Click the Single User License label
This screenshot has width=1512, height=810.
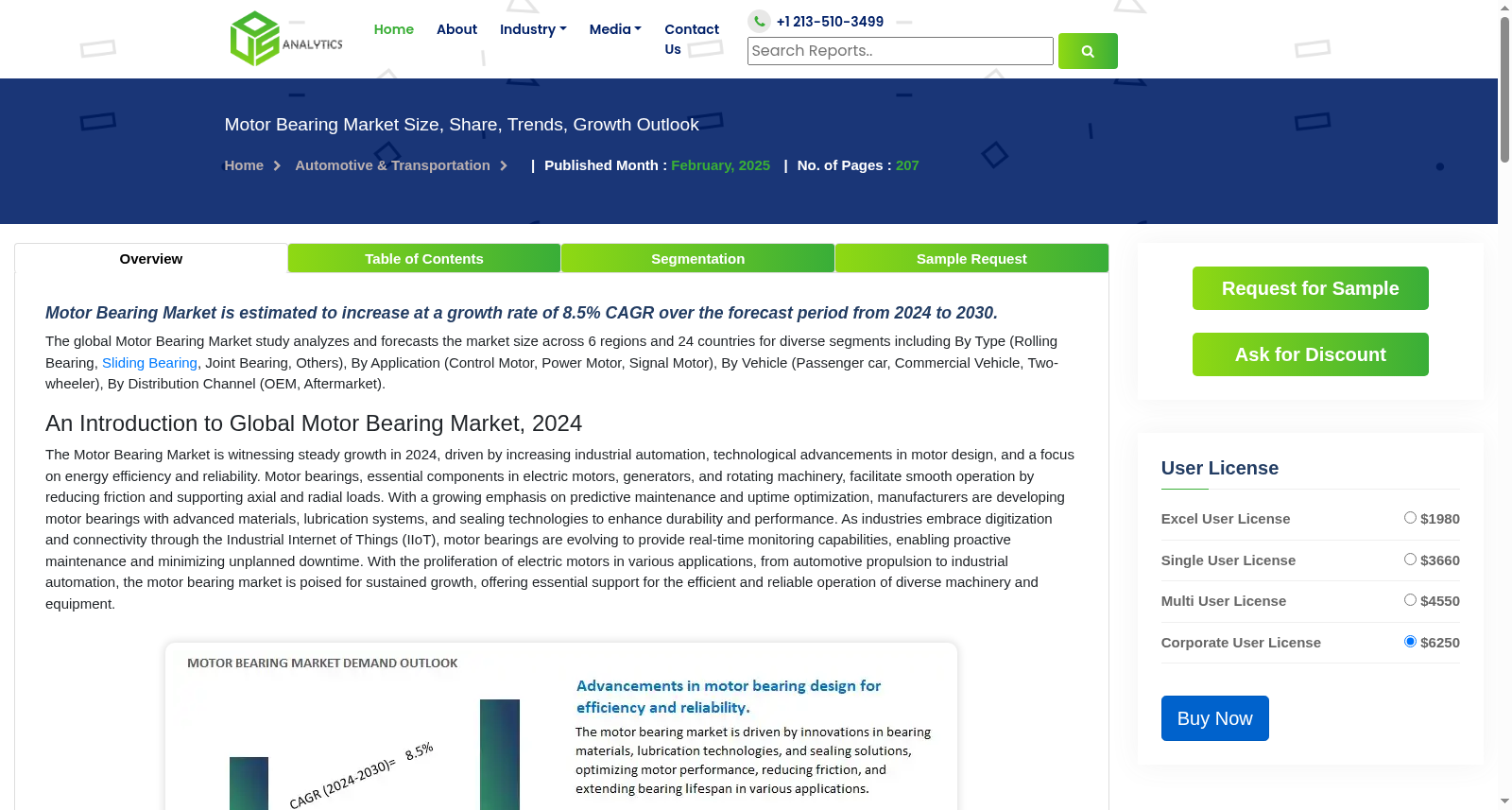pos(1228,560)
